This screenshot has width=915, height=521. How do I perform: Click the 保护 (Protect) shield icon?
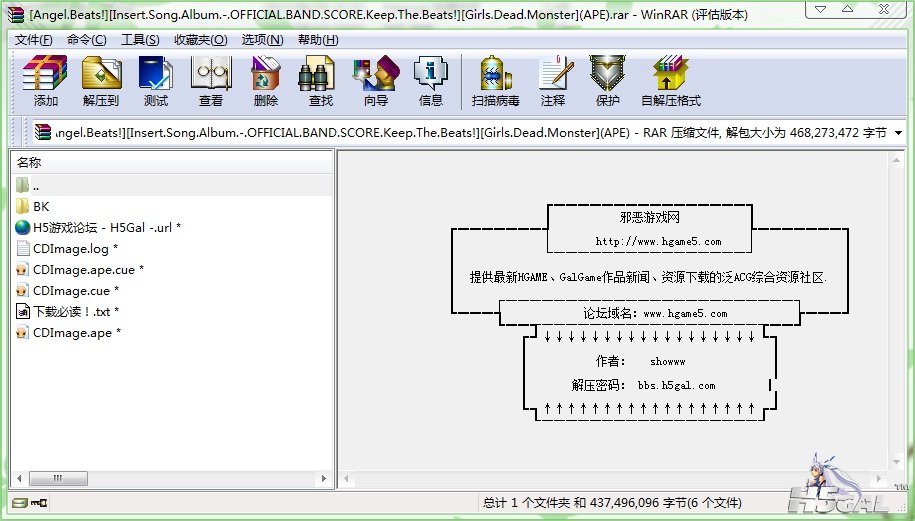click(607, 81)
